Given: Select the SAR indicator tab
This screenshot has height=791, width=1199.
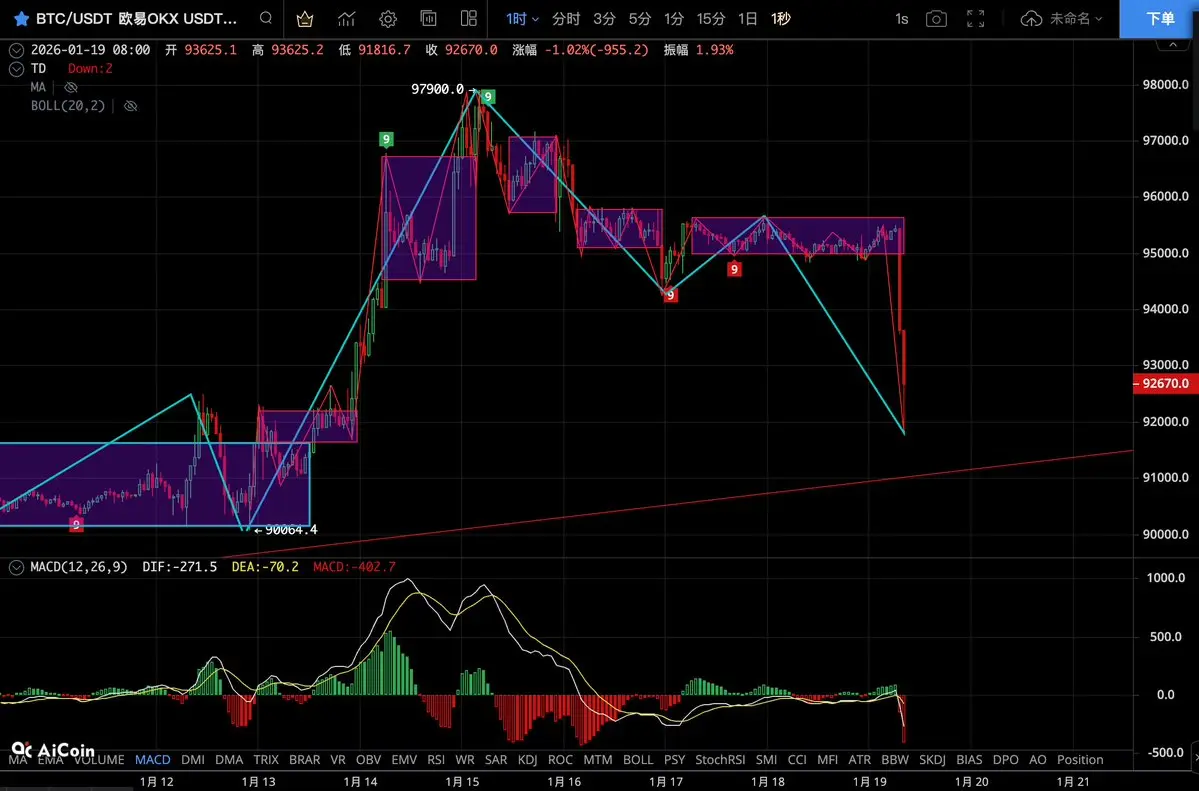Looking at the screenshot, I should (496, 760).
